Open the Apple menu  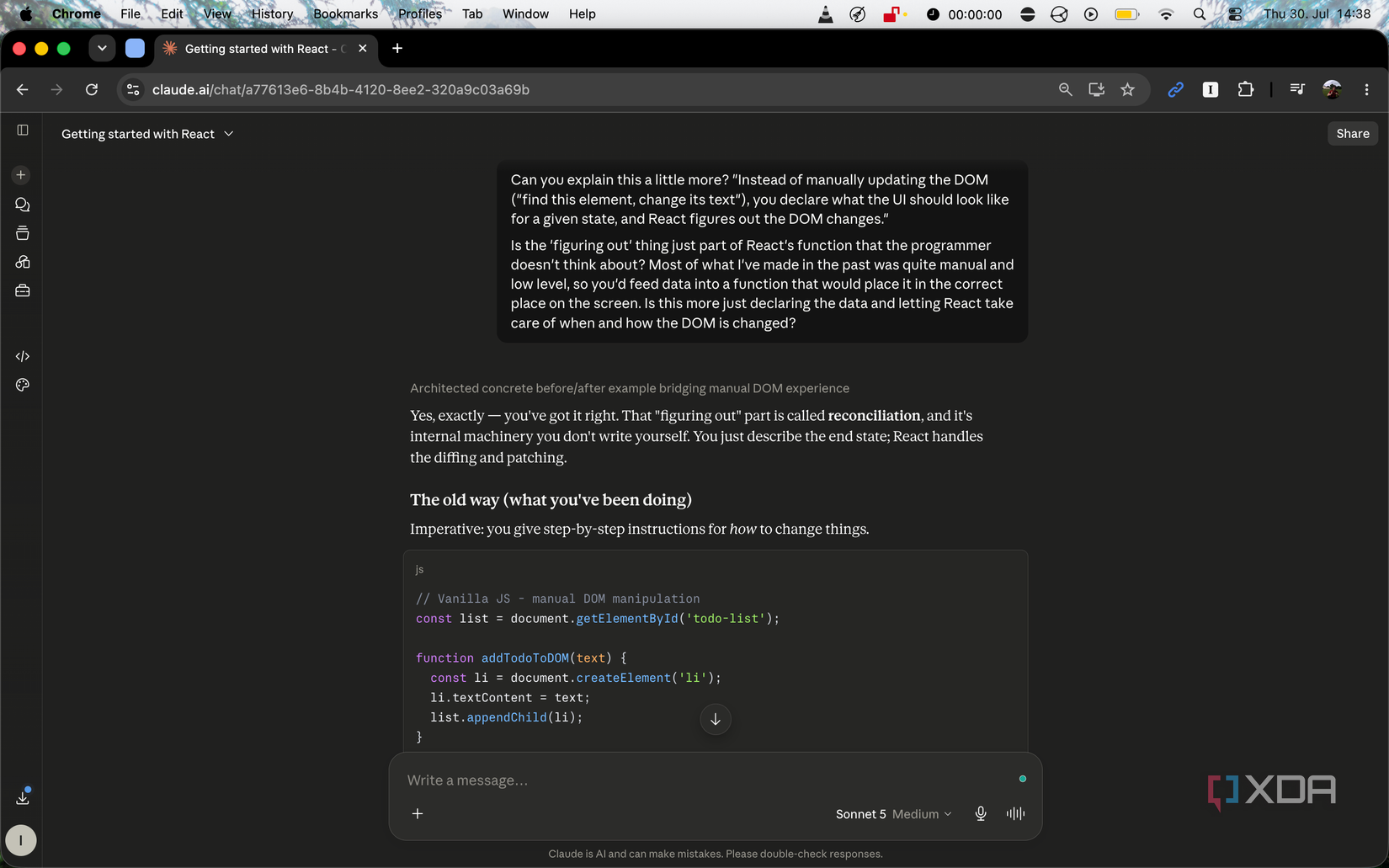[x=25, y=13]
